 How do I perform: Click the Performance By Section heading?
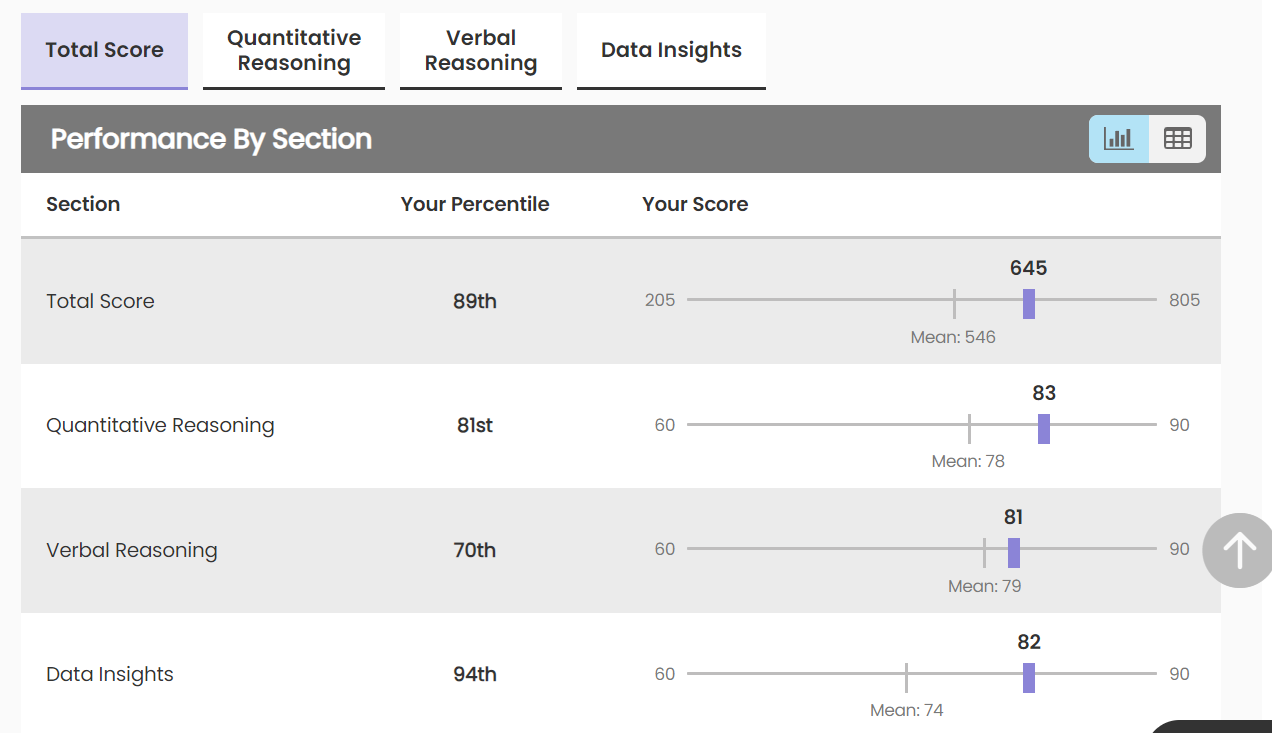pyautogui.click(x=211, y=139)
